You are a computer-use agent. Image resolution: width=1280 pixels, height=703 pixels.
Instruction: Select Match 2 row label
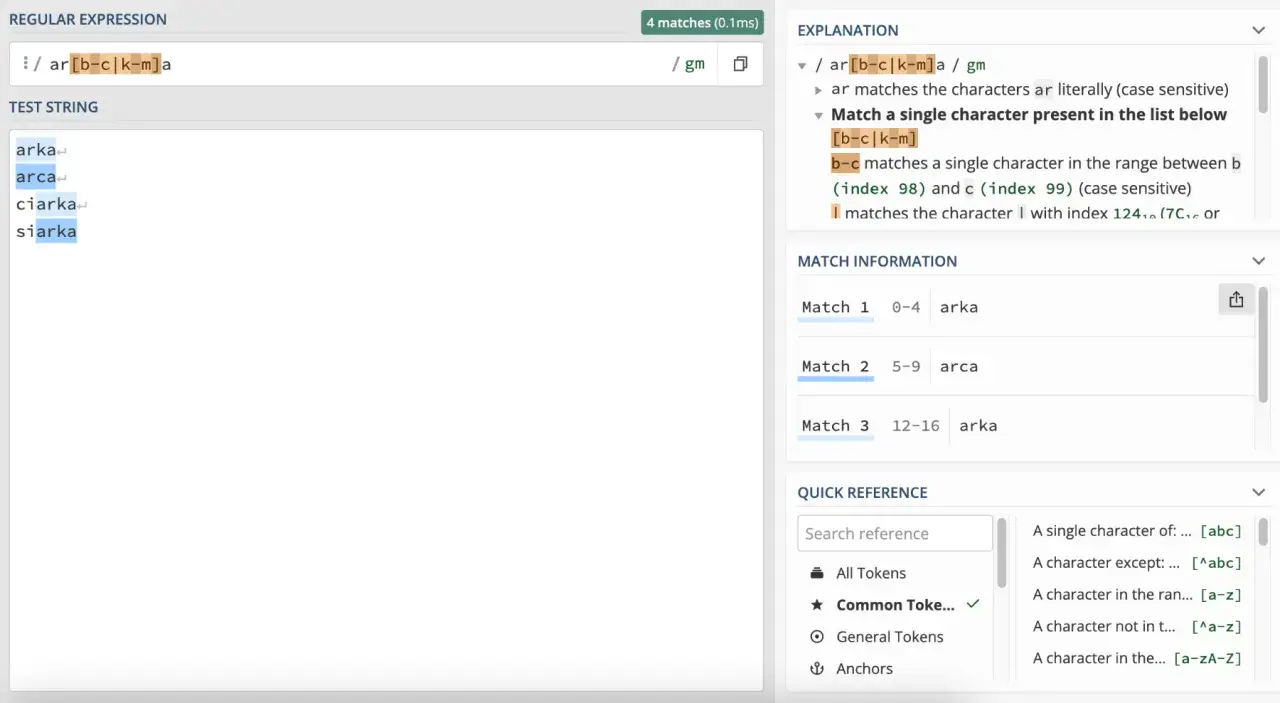pyautogui.click(x=835, y=366)
